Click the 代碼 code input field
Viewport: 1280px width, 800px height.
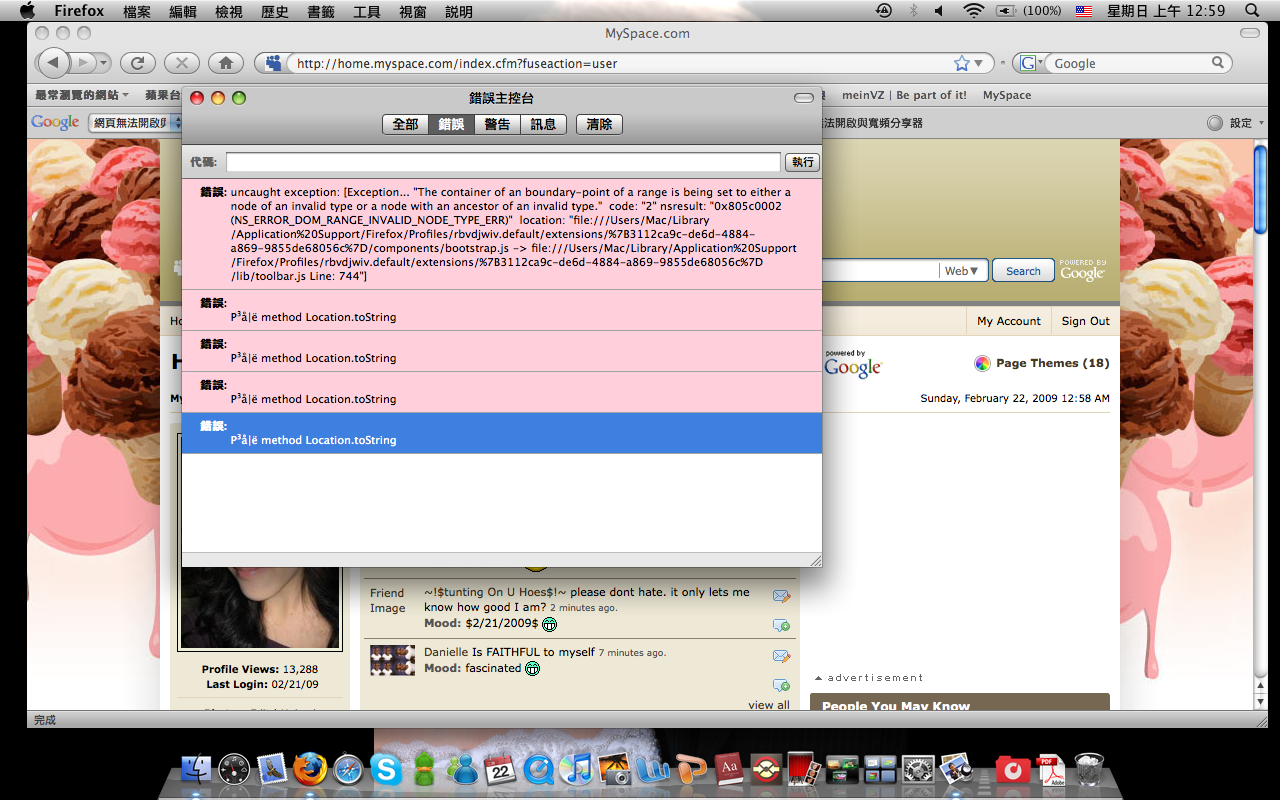pos(502,162)
